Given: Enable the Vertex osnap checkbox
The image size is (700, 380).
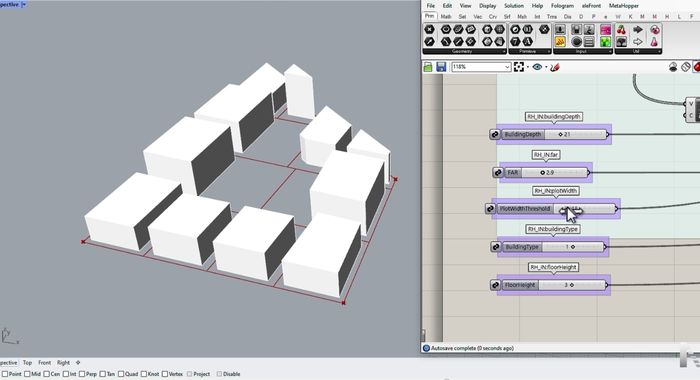Looking at the screenshot, I should coord(165,374).
